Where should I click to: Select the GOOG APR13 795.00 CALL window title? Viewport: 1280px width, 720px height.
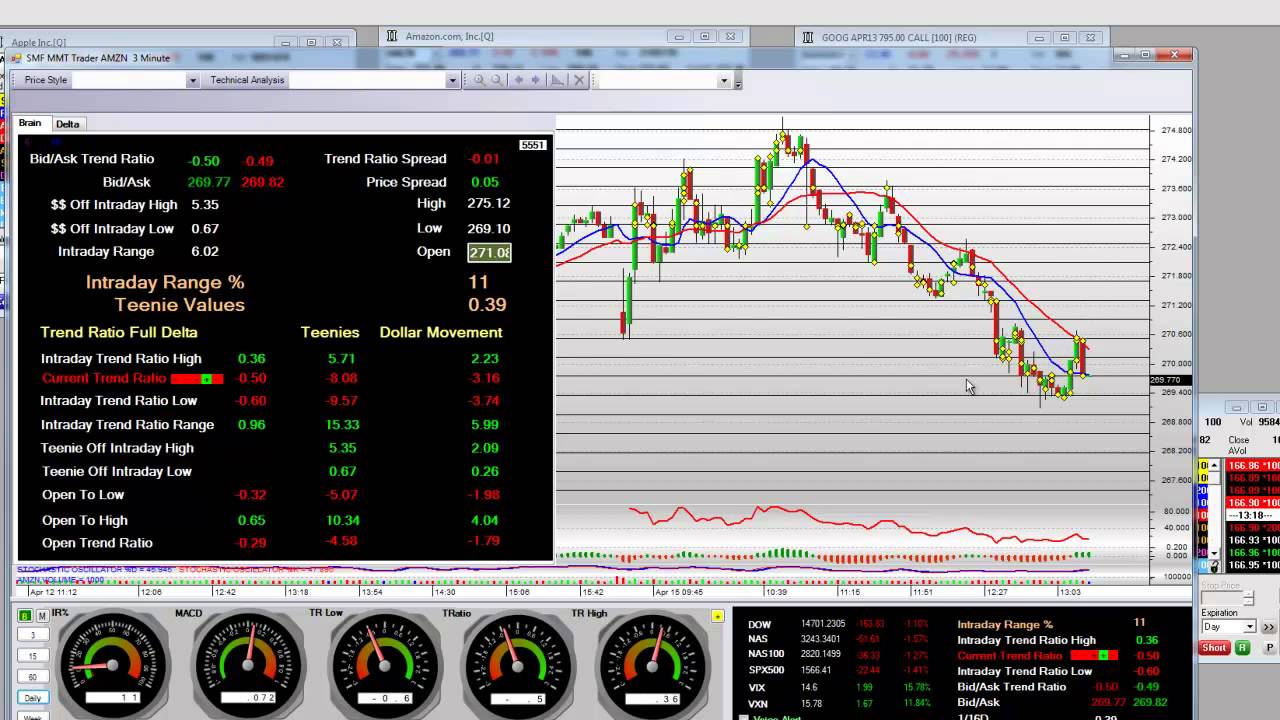[898, 38]
